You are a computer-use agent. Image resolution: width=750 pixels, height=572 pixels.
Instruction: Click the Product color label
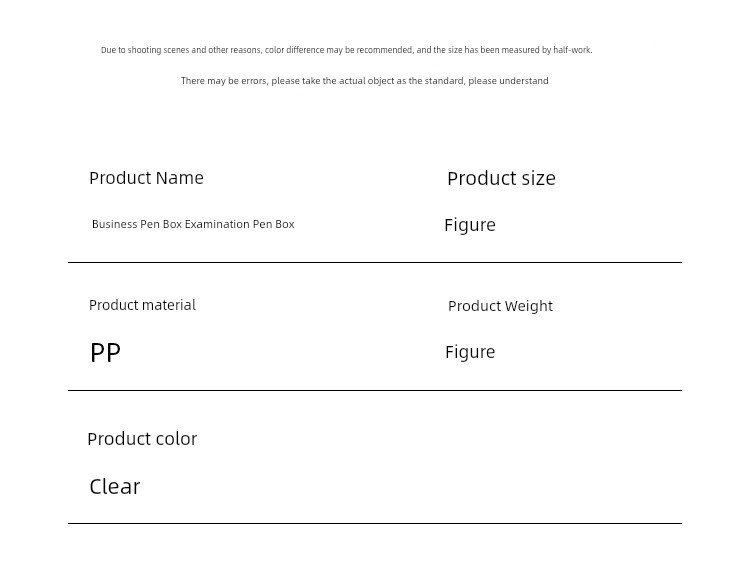coord(142,439)
